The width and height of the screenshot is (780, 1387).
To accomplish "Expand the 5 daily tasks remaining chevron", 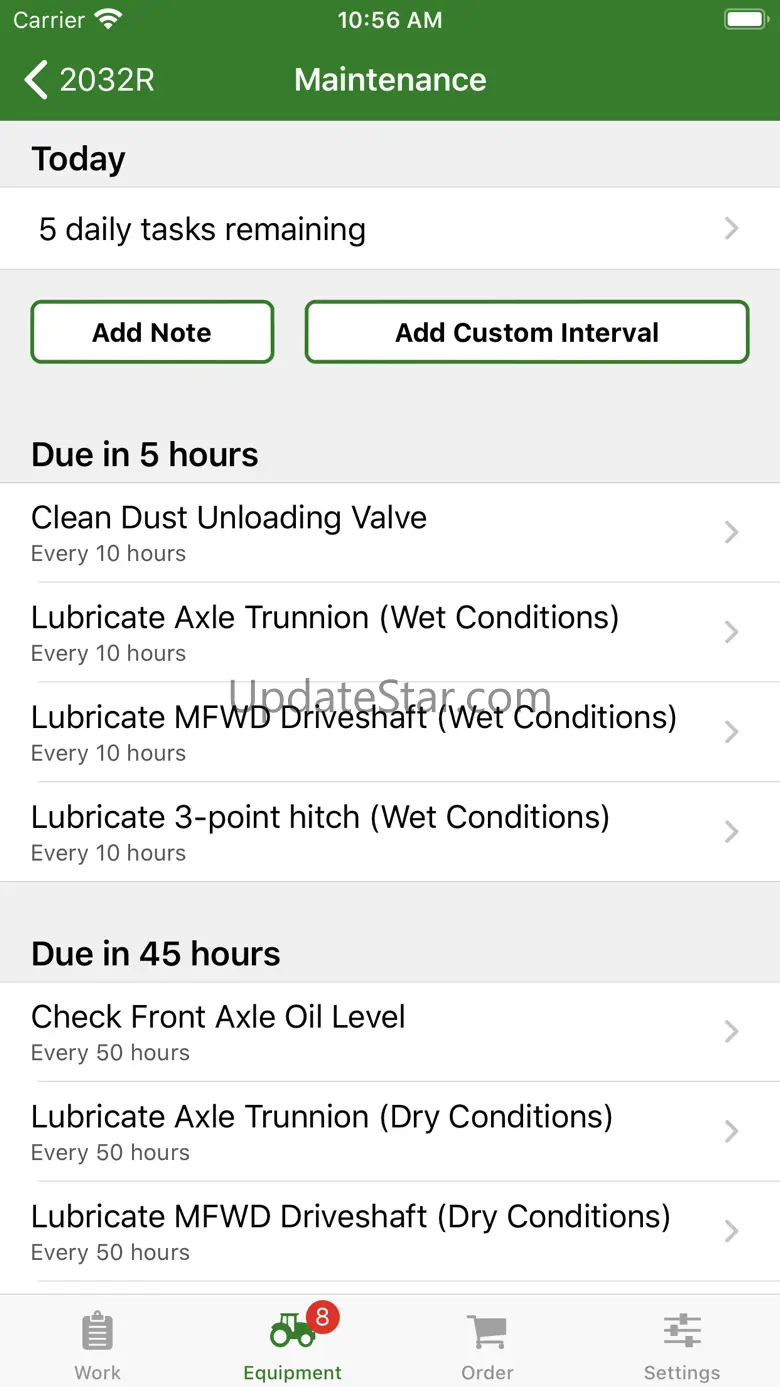I will (x=732, y=229).
